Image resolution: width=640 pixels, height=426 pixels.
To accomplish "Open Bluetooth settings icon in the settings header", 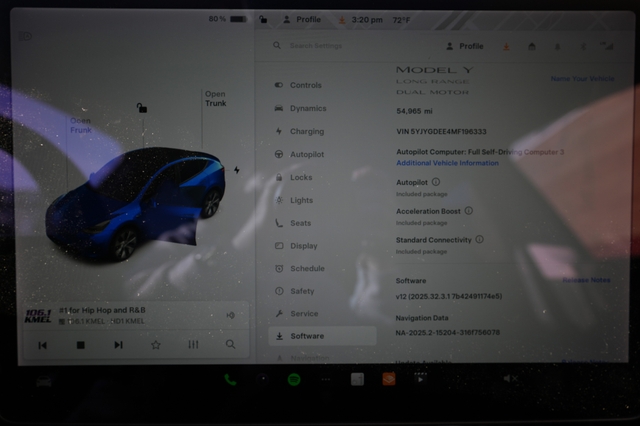I will pyautogui.click(x=583, y=47).
